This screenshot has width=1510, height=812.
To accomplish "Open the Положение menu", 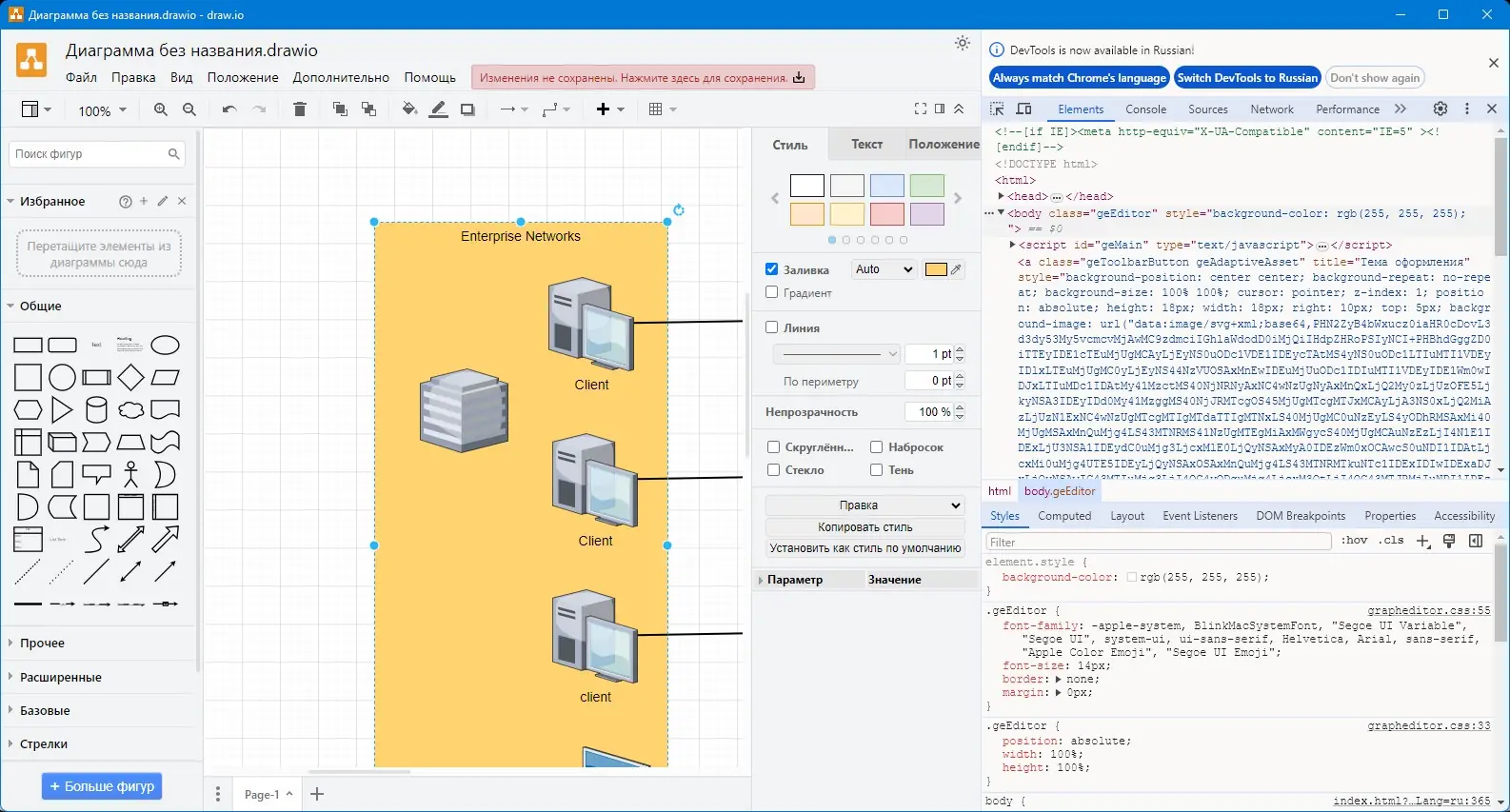I will 243,77.
